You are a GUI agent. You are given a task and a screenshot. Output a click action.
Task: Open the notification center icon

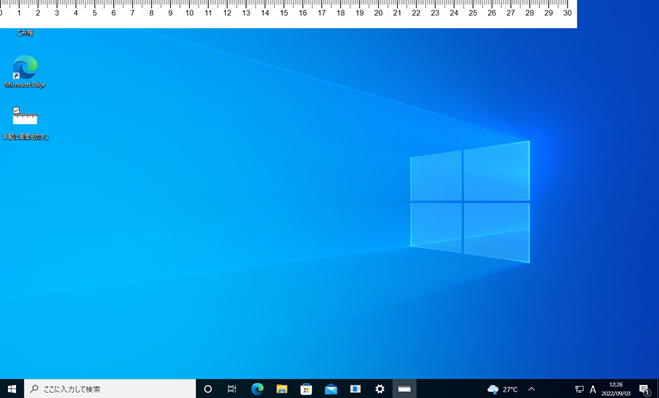click(x=644, y=389)
